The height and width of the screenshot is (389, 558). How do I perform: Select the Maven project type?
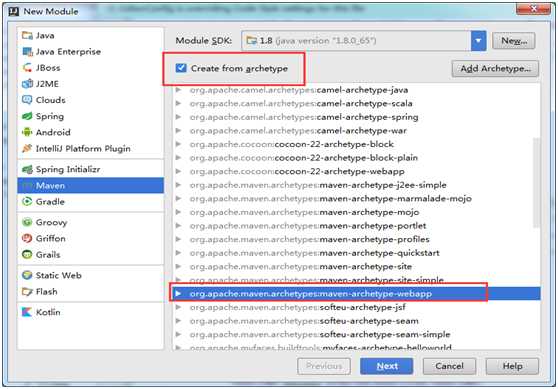90,185
